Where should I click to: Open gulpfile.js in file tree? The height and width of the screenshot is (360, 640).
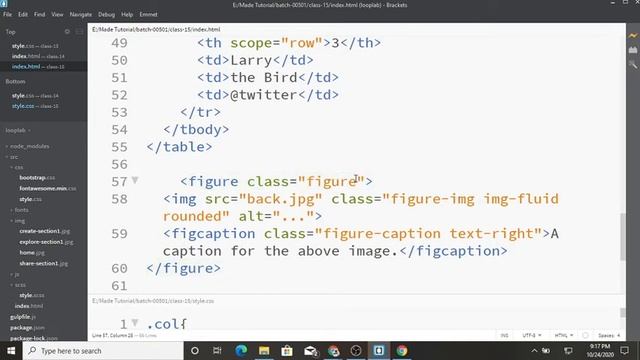tap(23, 317)
